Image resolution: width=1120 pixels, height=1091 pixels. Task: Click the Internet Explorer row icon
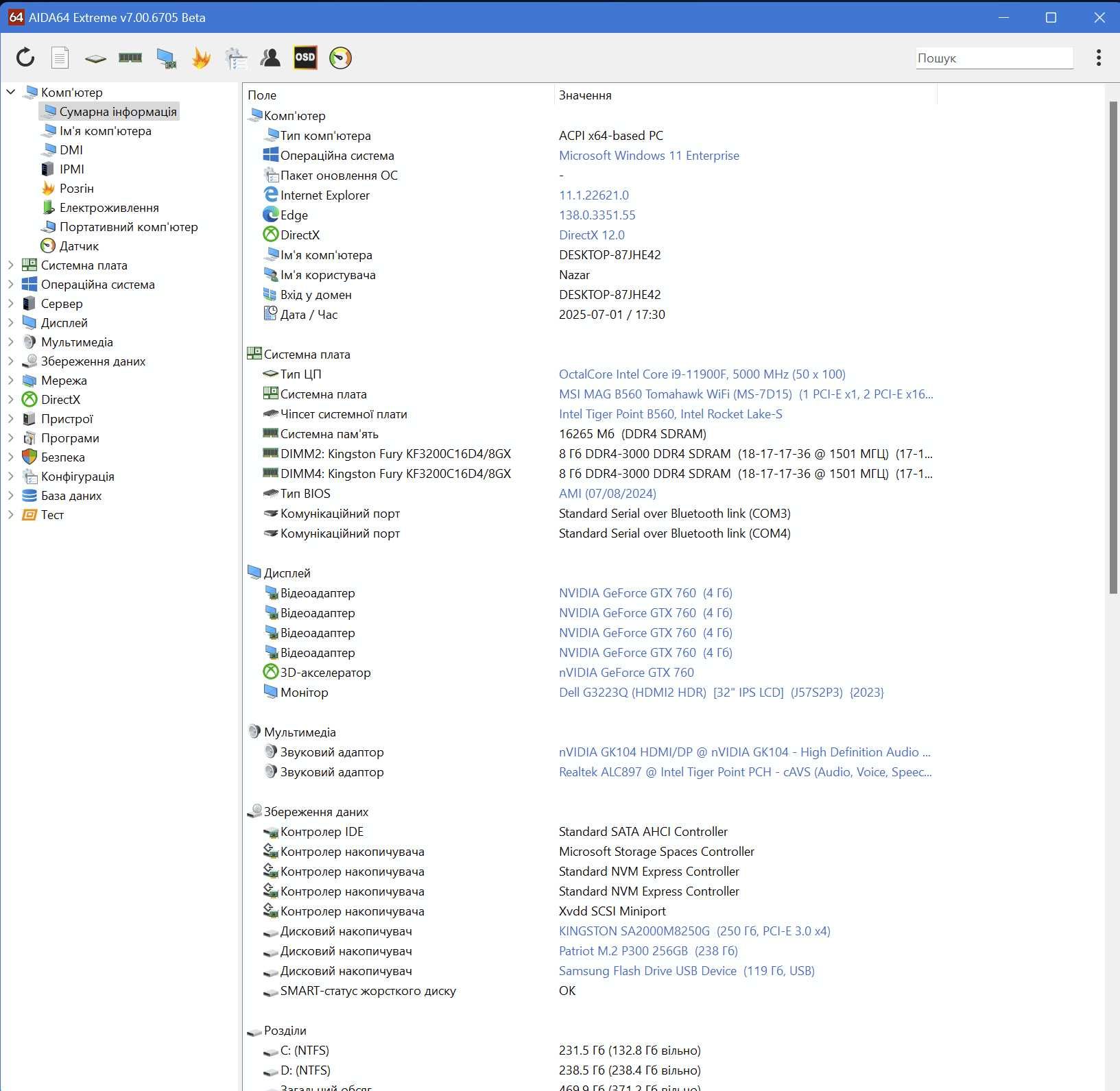pyautogui.click(x=271, y=195)
